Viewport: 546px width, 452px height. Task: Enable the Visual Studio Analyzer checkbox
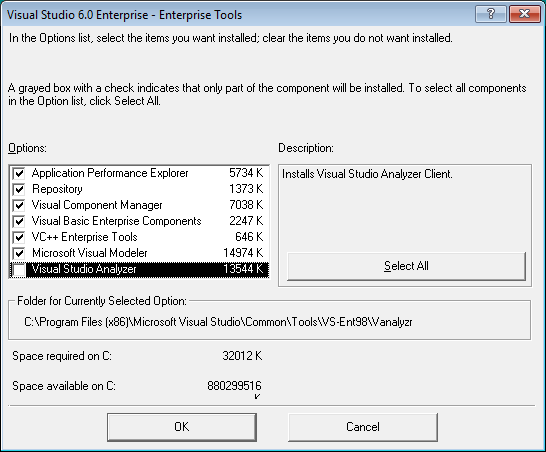point(19,270)
